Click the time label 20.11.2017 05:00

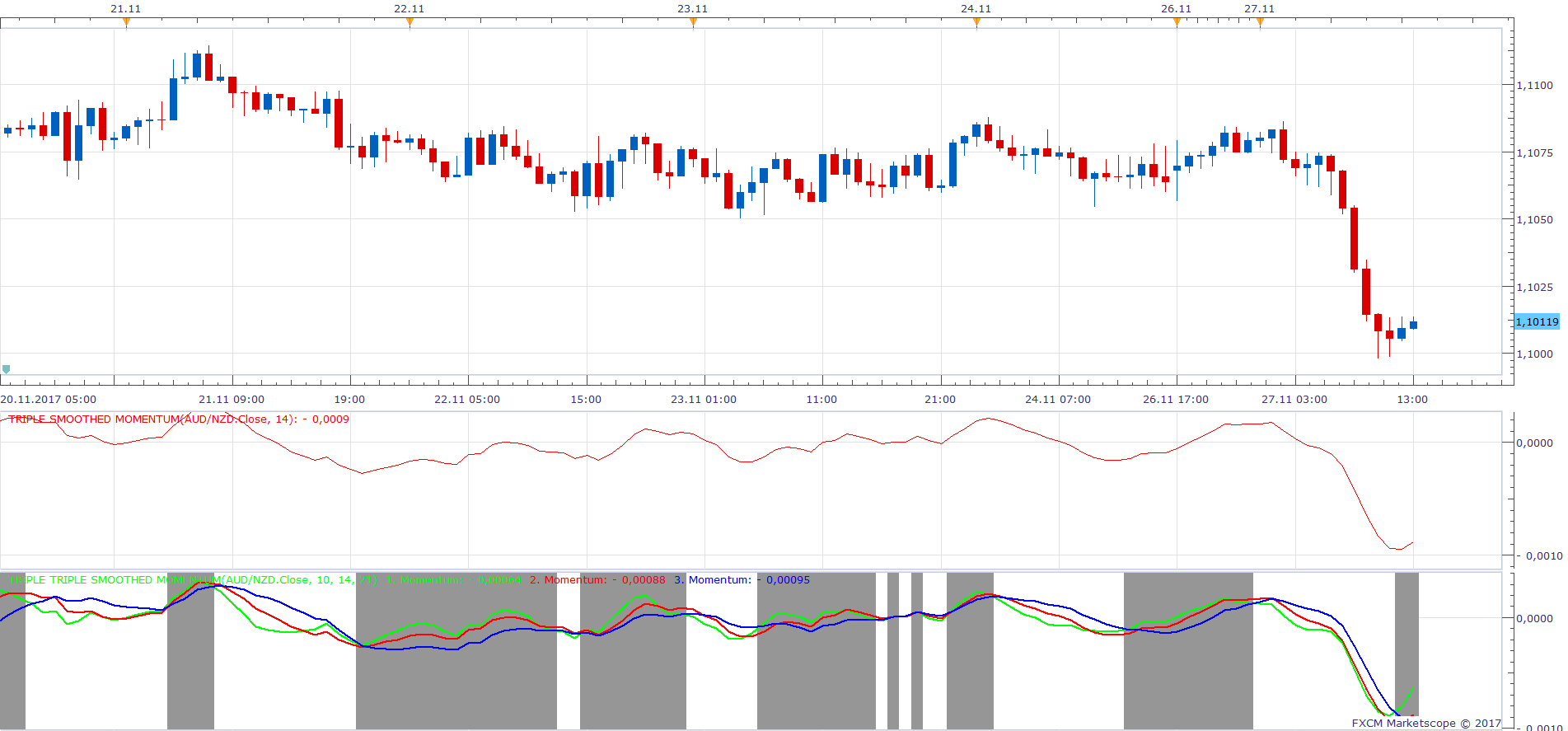click(x=48, y=399)
